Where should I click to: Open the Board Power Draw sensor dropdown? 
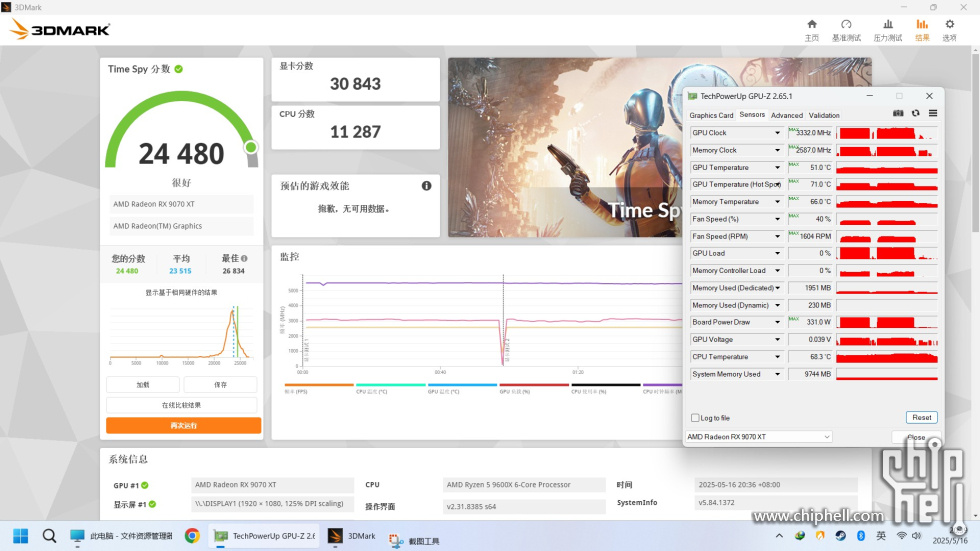(778, 322)
